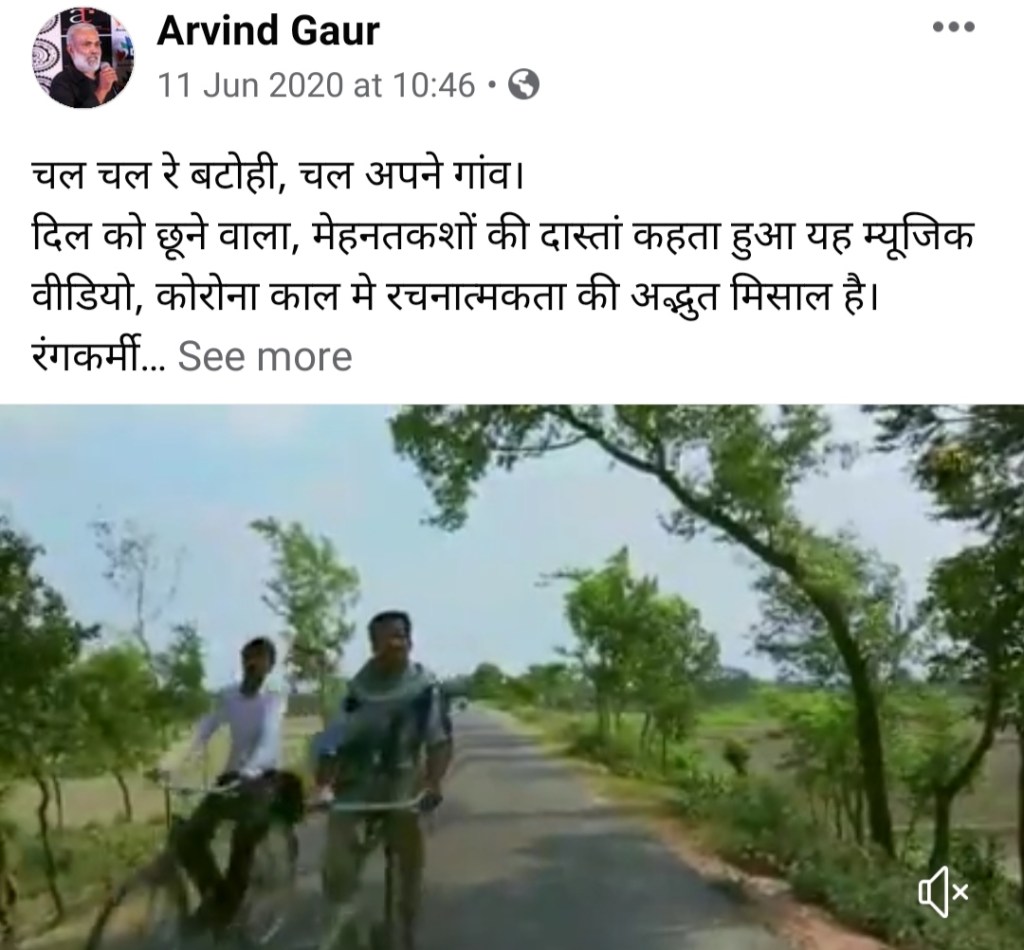Viewport: 1024px width, 950px height.
Task: Click the caption line starting दिल को छूने वाला
Action: coord(503,236)
